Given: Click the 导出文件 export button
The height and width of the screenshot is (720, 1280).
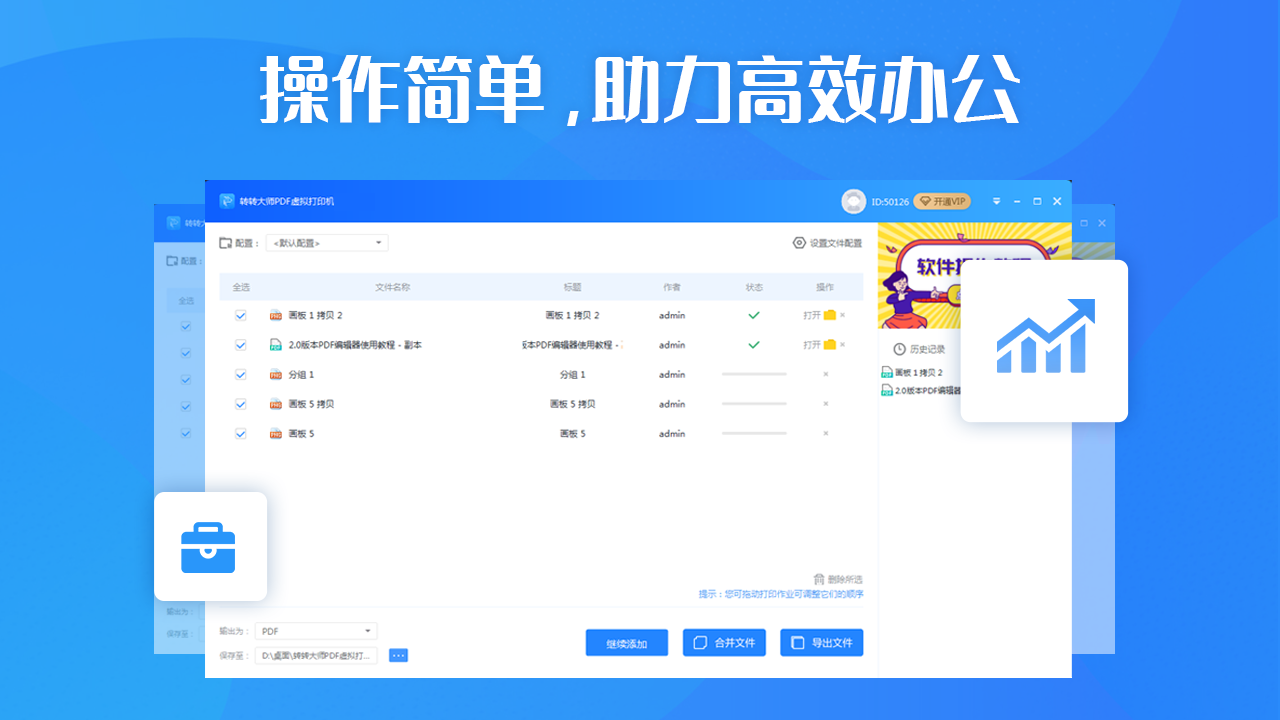Looking at the screenshot, I should (x=821, y=642).
